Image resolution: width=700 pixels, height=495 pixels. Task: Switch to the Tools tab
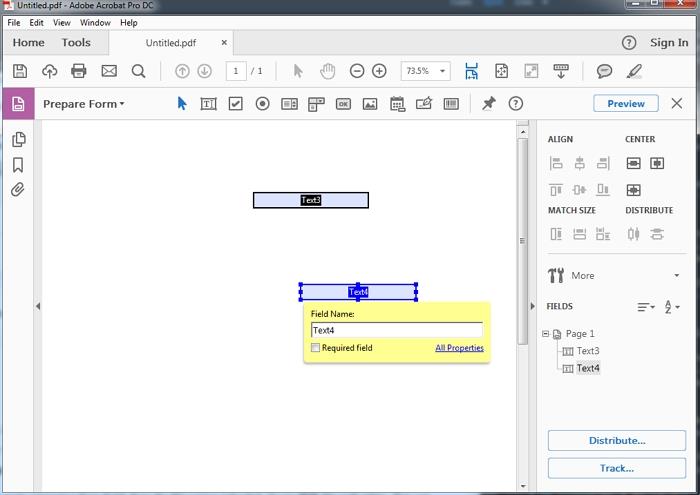(76, 43)
